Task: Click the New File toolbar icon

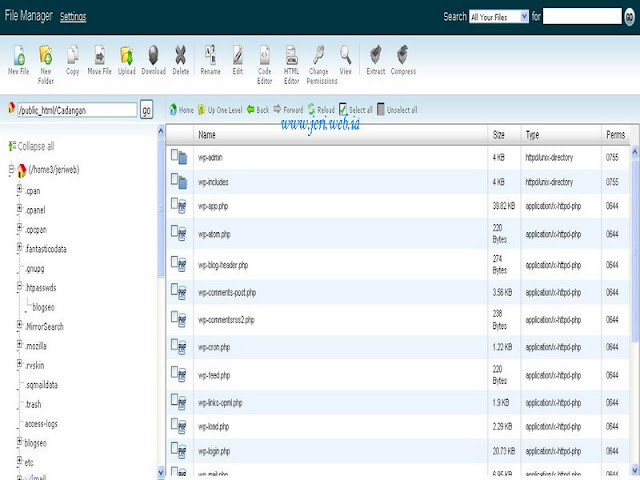Action: click(19, 56)
